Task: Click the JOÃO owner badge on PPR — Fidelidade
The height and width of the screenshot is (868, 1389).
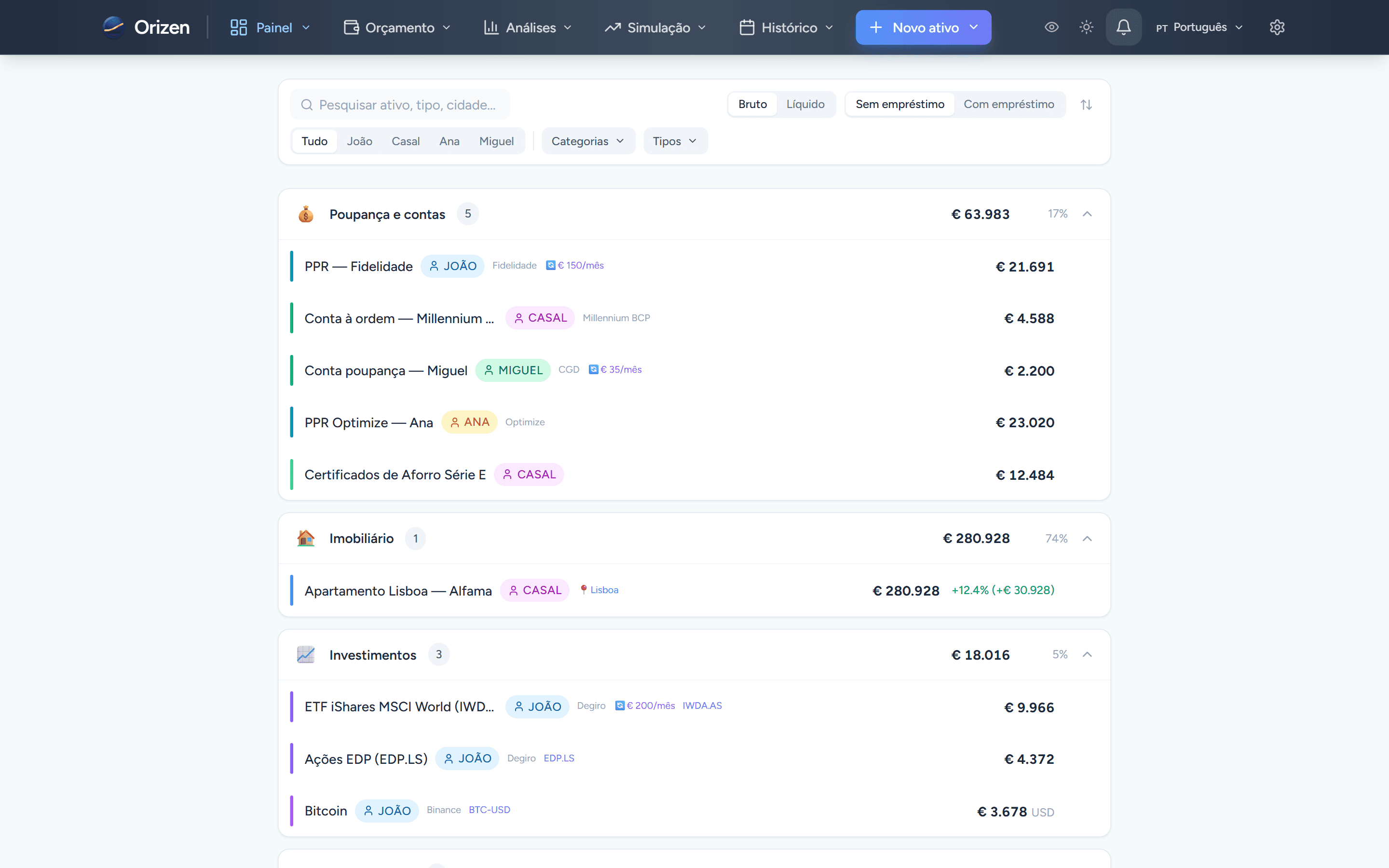Action: [452, 266]
